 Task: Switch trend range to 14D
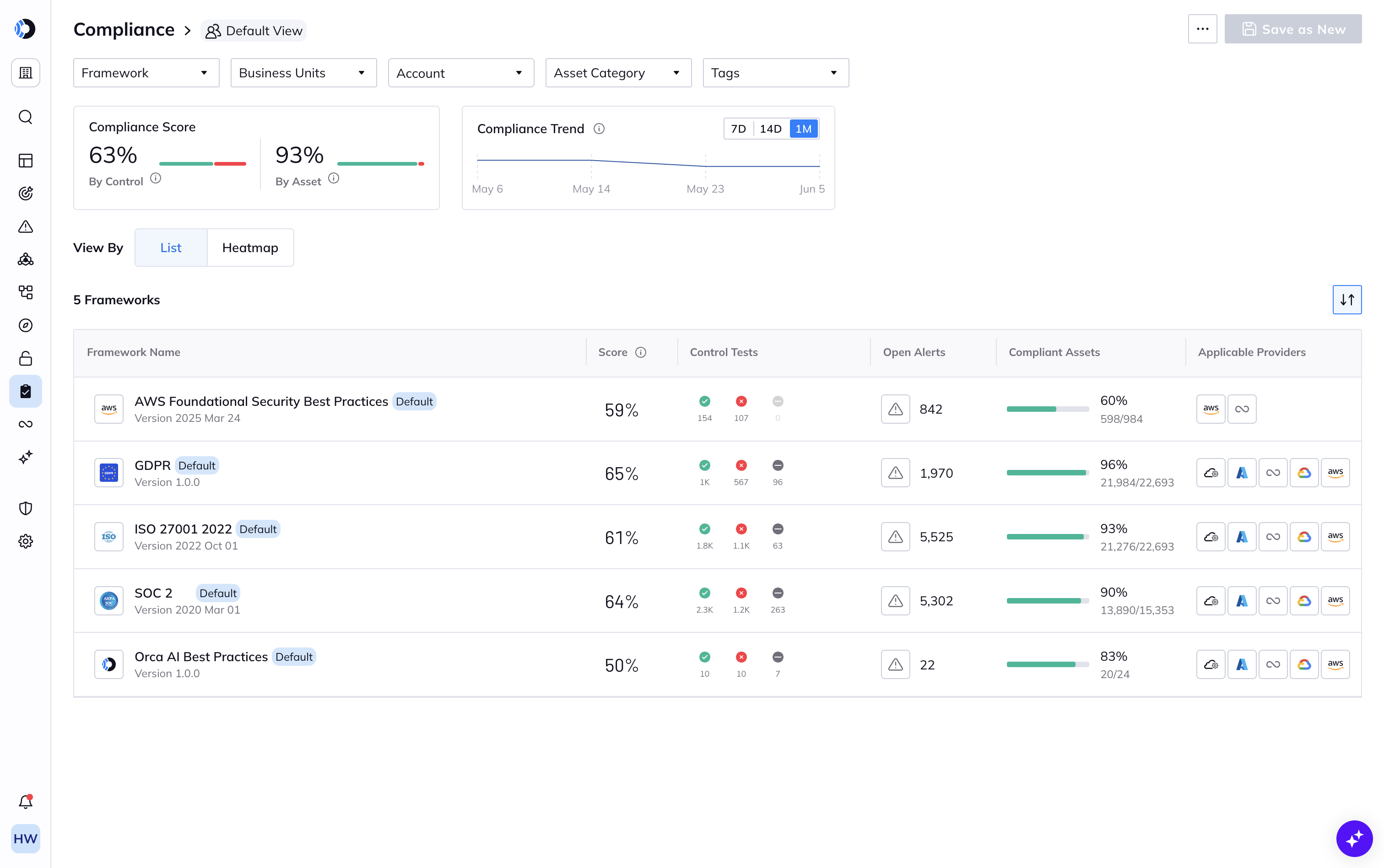[x=770, y=129]
